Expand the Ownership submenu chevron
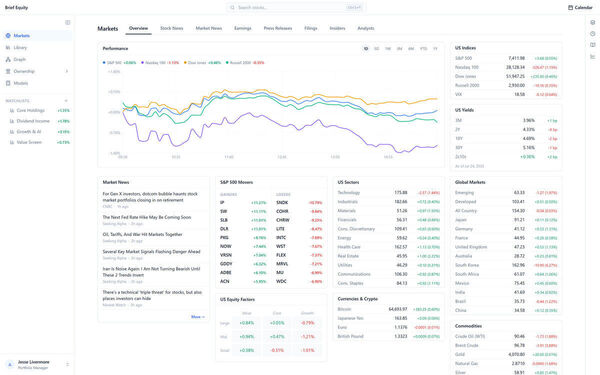This screenshot has width=600, height=375. tap(67, 71)
